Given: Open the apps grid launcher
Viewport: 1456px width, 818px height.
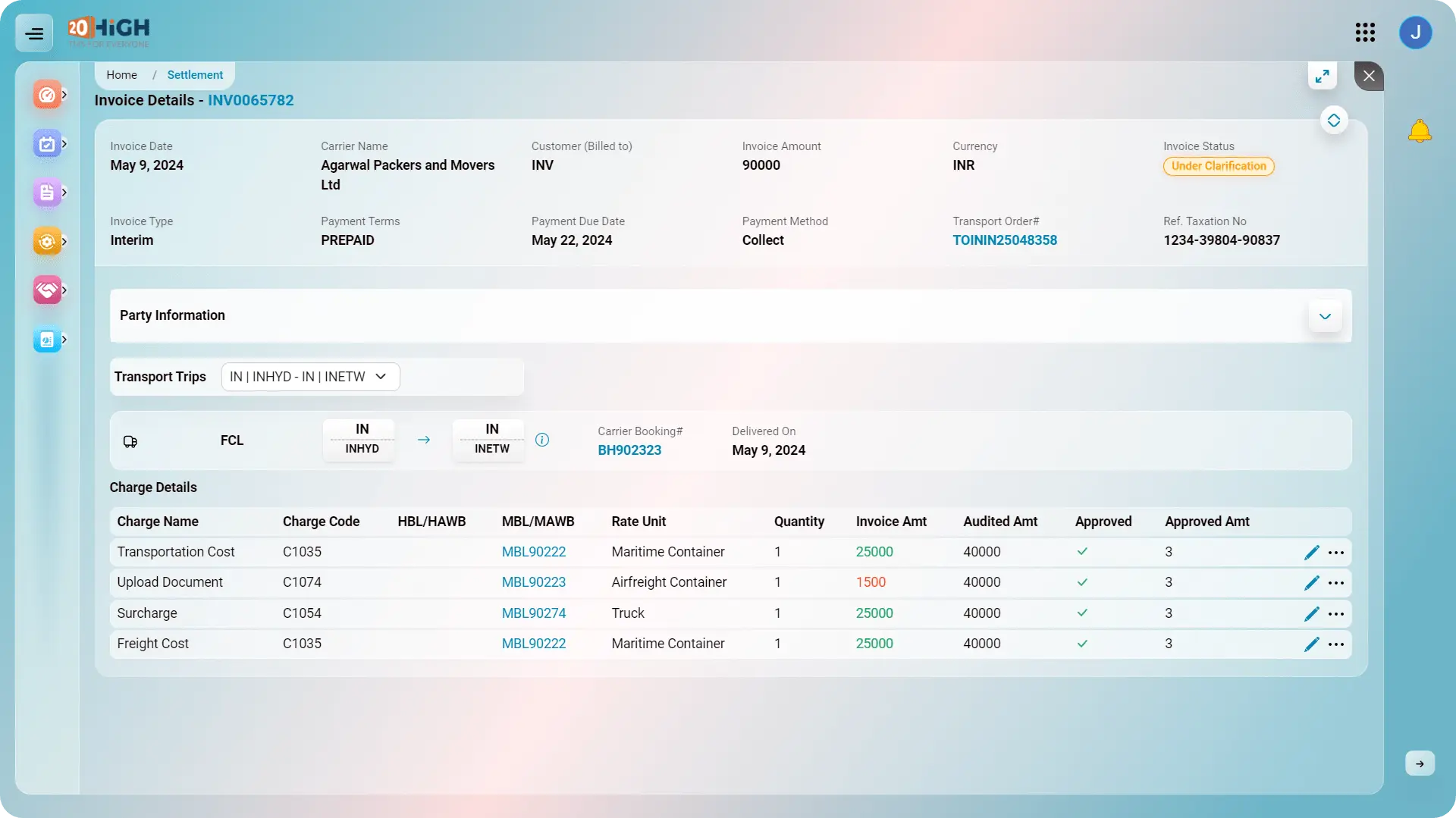Looking at the screenshot, I should coord(1365,32).
